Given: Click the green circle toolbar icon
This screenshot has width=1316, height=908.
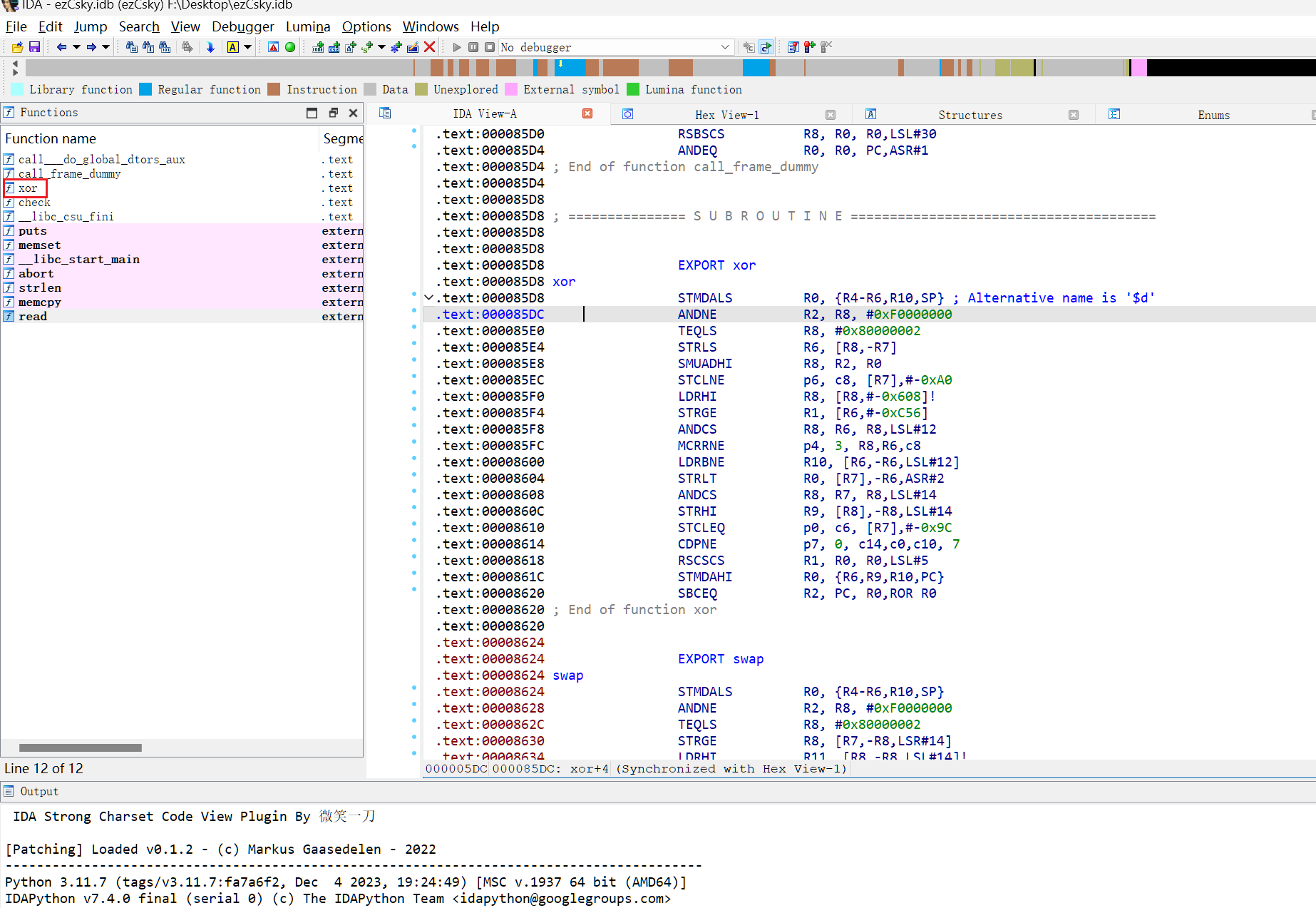Looking at the screenshot, I should pyautogui.click(x=290, y=47).
